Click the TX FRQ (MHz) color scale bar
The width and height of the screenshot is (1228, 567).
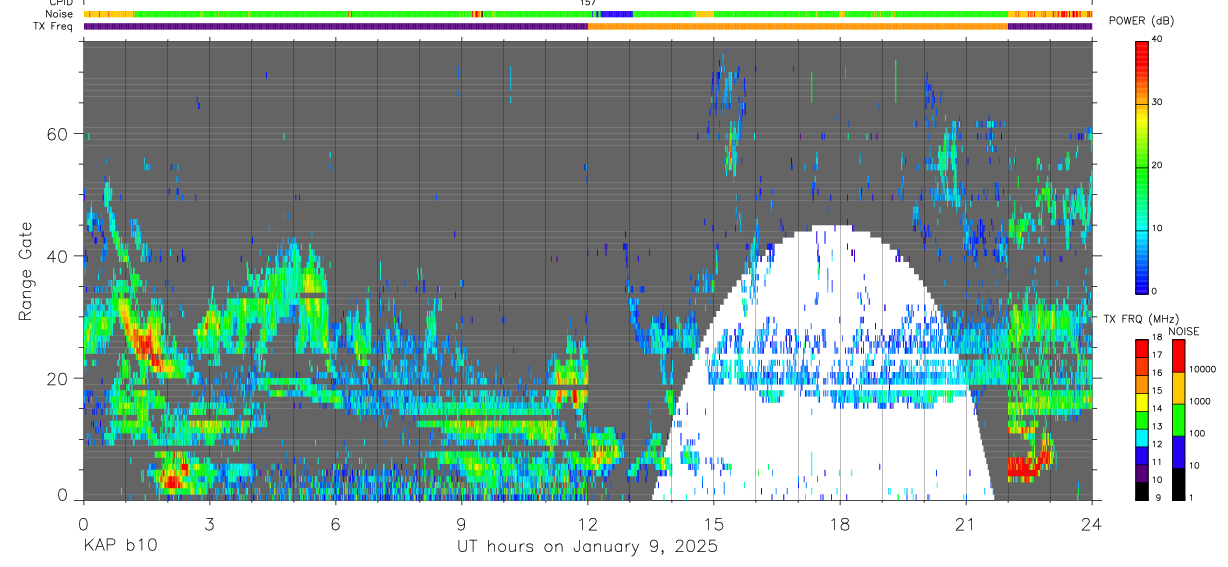1142,420
